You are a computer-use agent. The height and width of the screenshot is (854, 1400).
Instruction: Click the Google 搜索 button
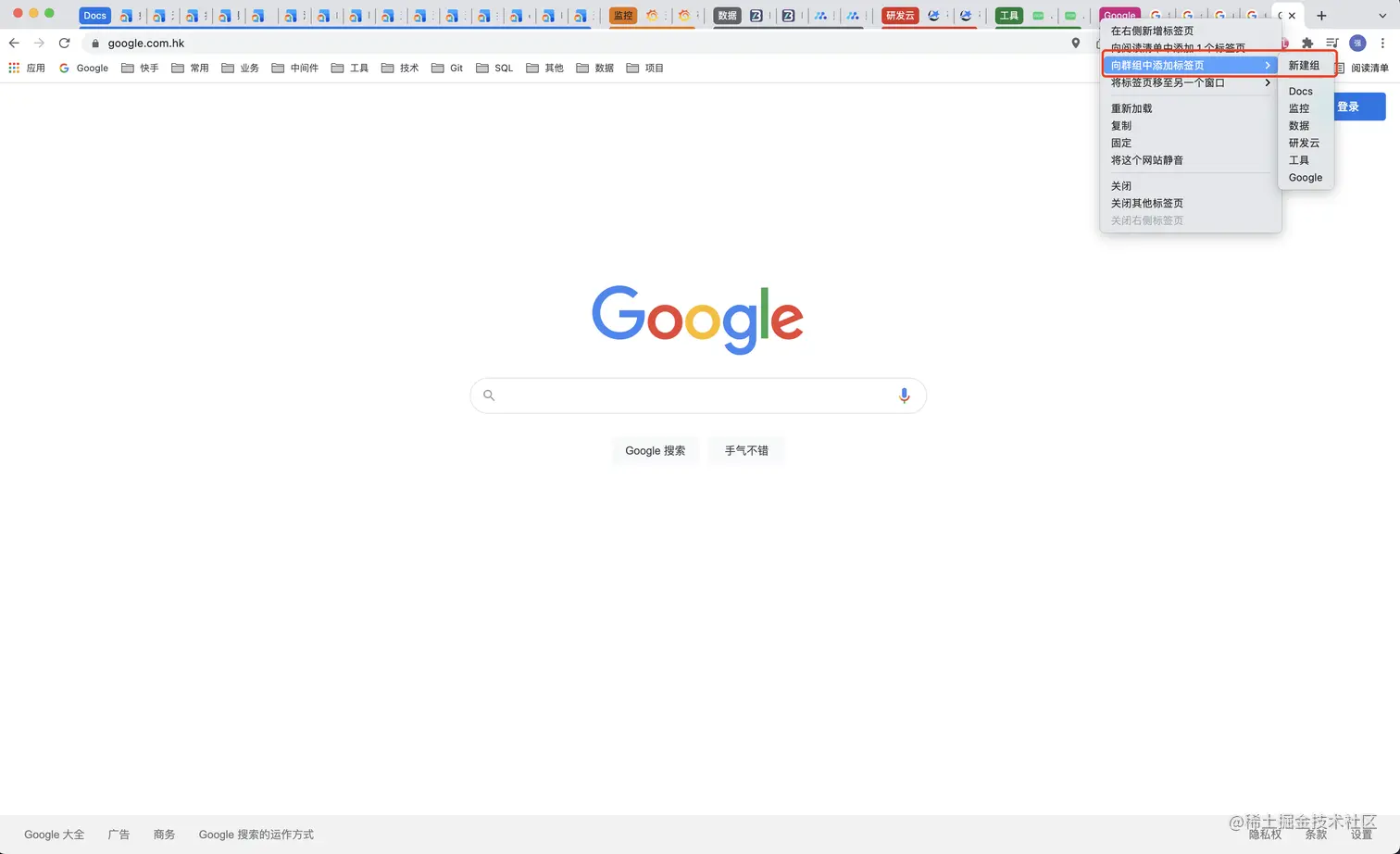(655, 450)
